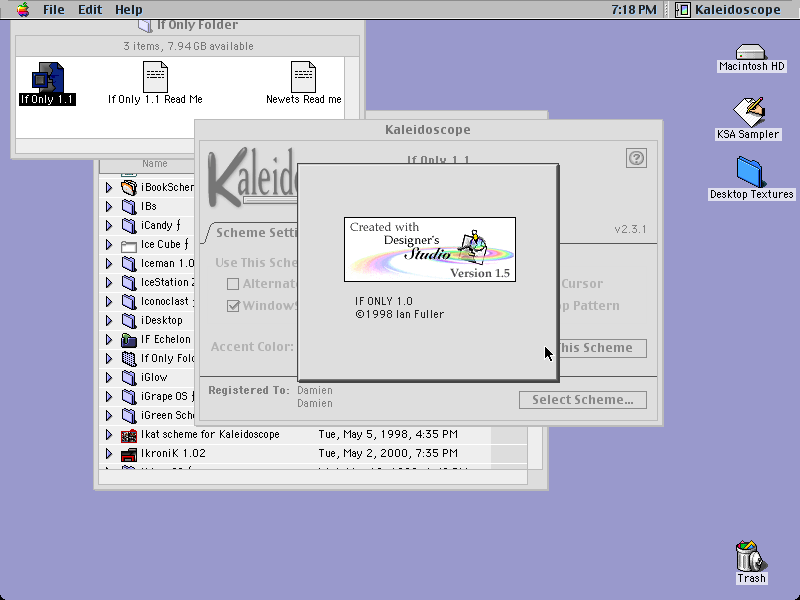Select the KSA Sampler desktop icon
Viewport: 800px width, 600px height.
748,112
